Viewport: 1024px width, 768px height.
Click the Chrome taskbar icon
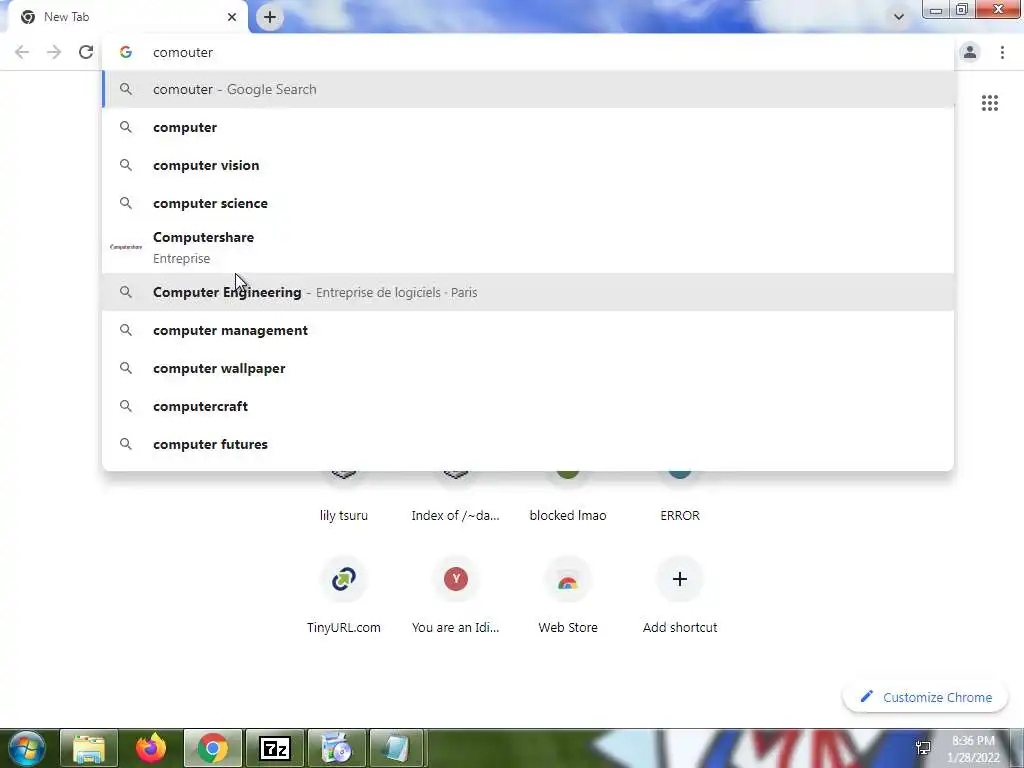point(213,748)
